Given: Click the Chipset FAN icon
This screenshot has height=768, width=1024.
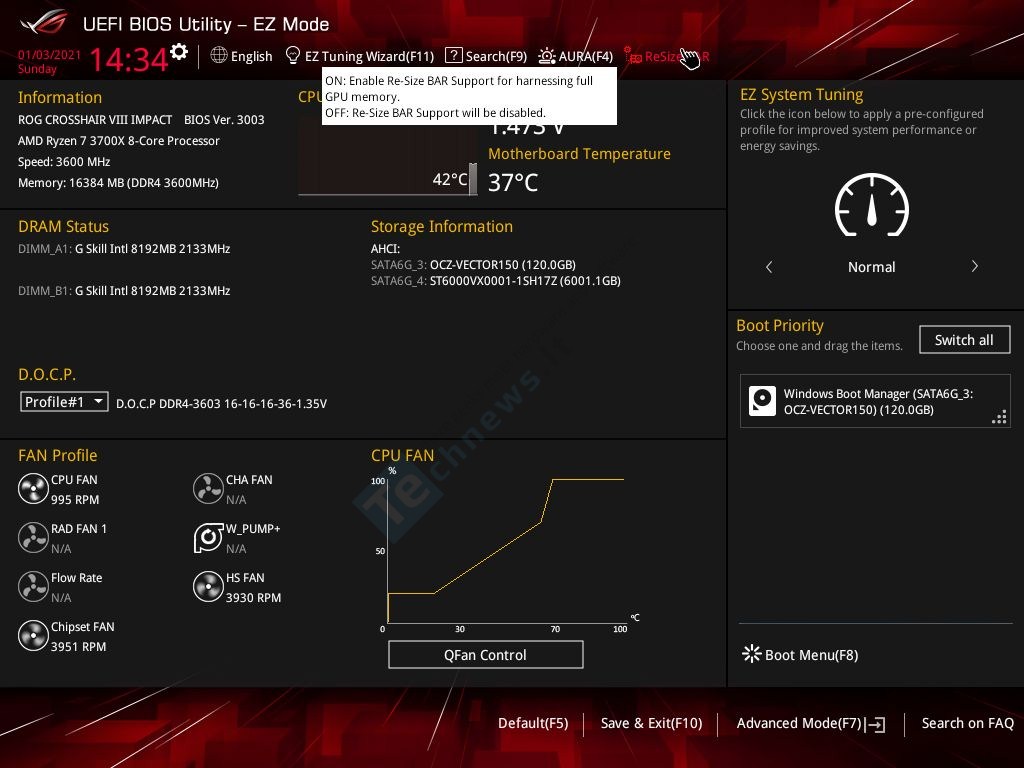Looking at the screenshot, I should [x=33, y=635].
